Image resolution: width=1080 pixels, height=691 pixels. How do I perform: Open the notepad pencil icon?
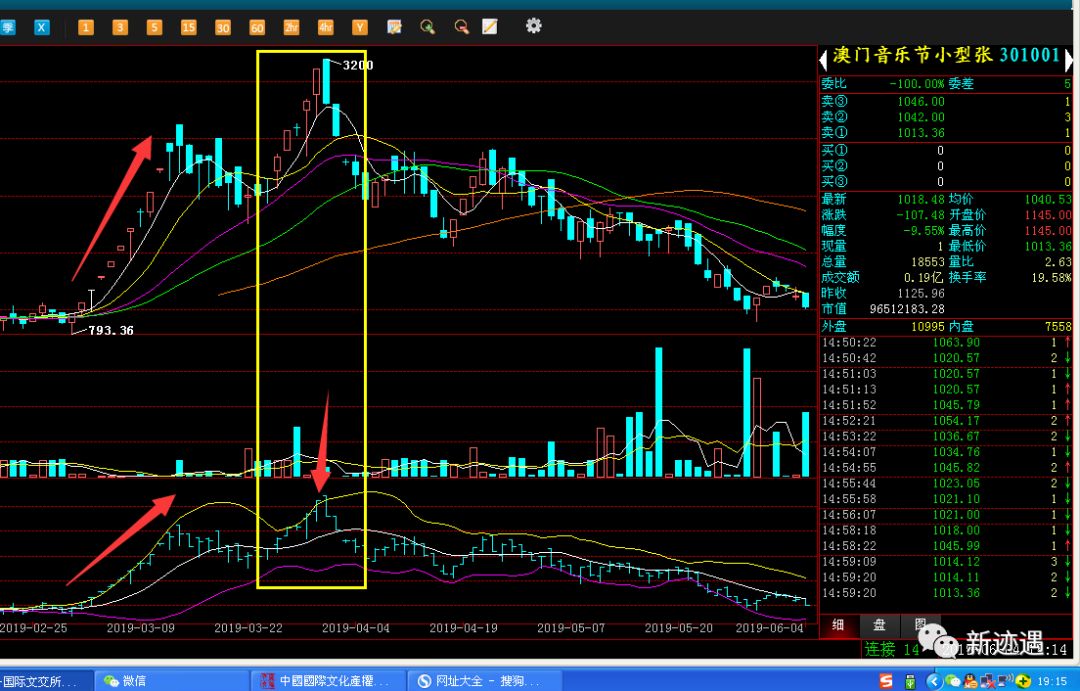tap(490, 27)
